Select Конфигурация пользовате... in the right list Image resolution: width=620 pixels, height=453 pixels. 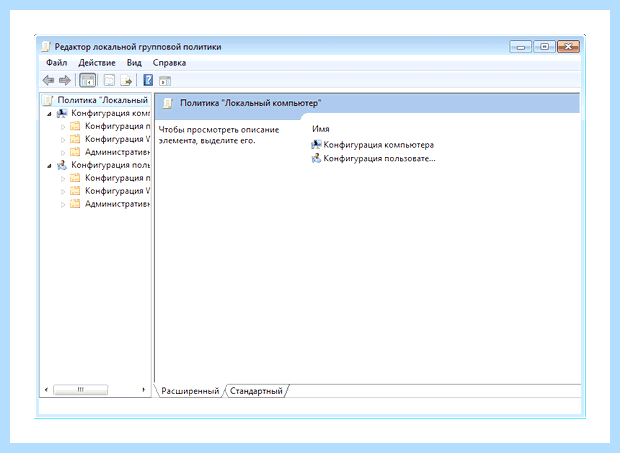[x=379, y=159]
